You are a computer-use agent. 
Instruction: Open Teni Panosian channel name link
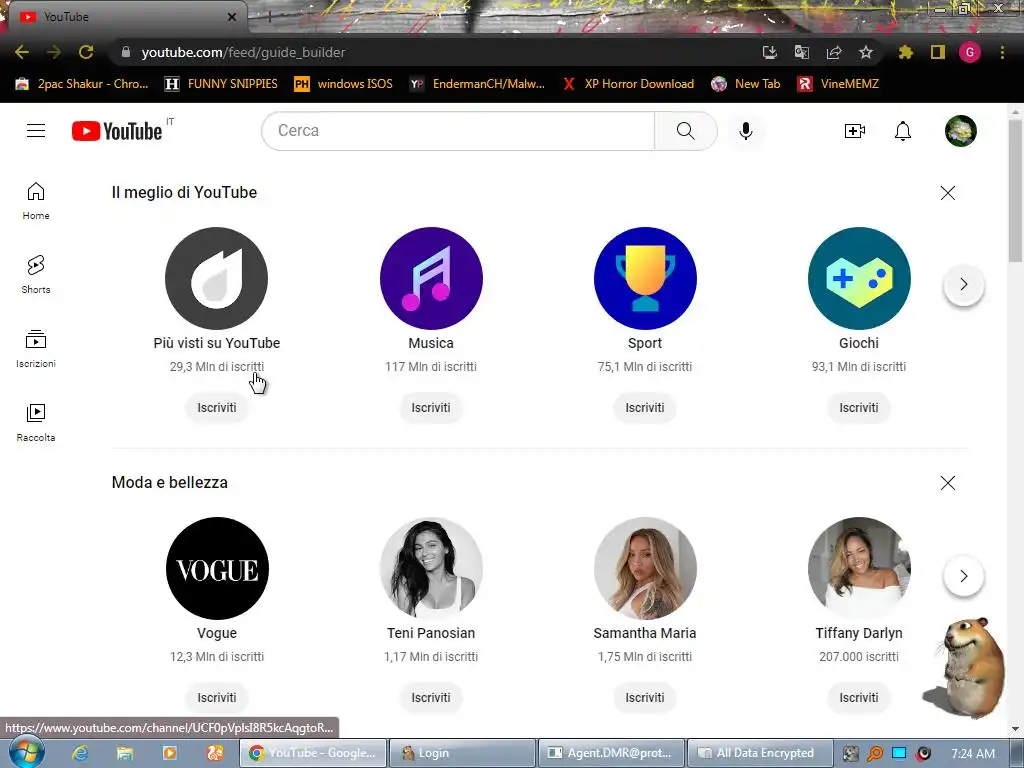pyautogui.click(x=431, y=633)
